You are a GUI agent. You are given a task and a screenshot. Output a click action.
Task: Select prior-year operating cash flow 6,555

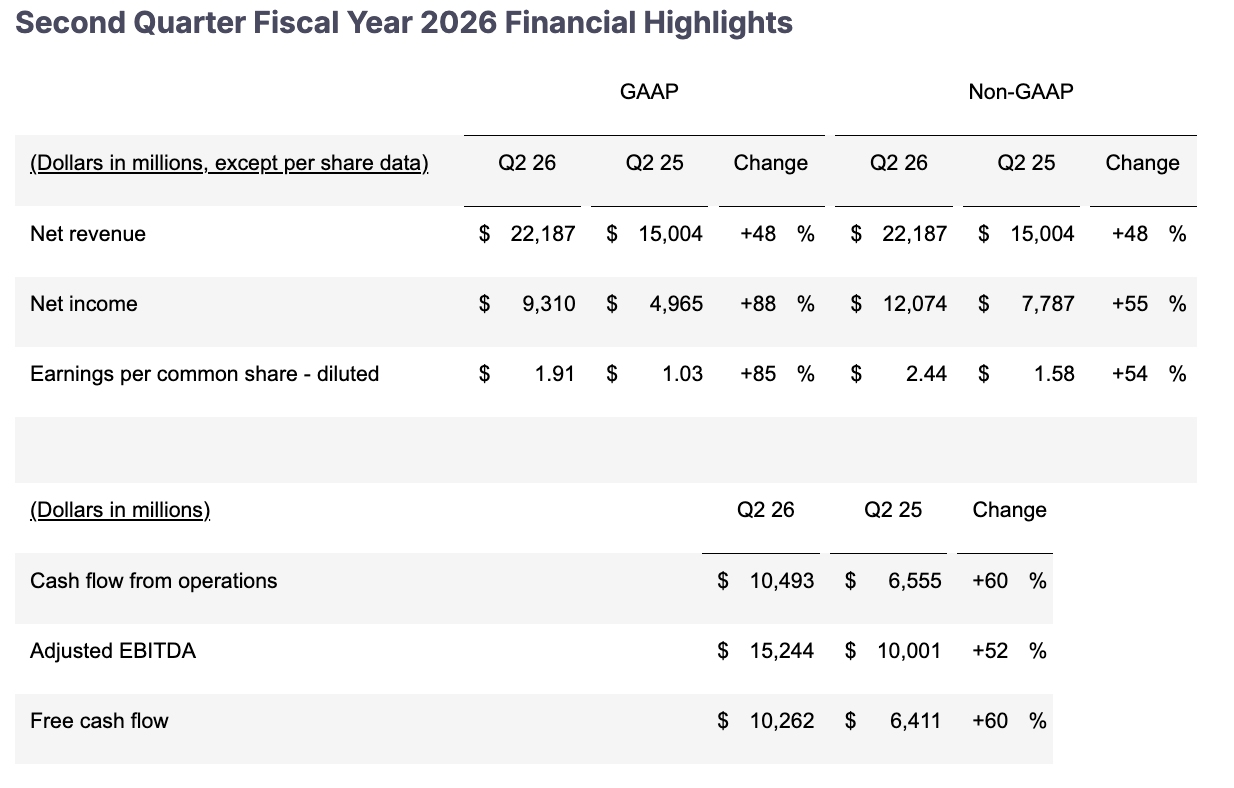click(915, 581)
